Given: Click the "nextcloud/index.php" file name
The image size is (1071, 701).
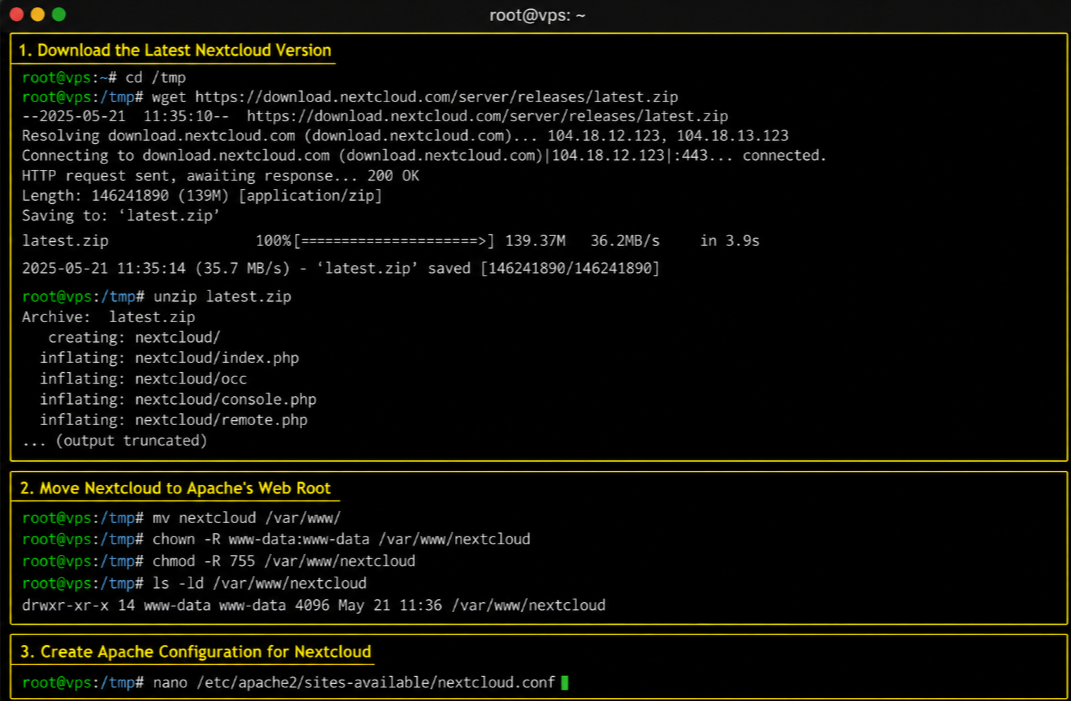Looking at the screenshot, I should [217, 358].
